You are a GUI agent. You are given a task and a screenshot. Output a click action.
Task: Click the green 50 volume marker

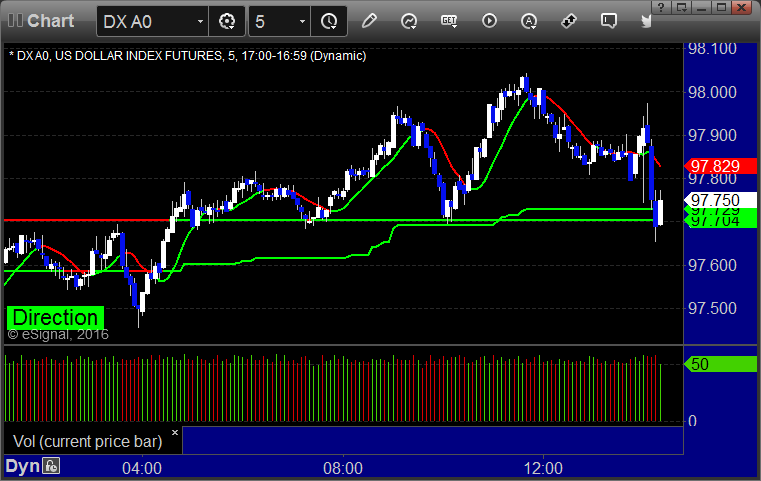click(x=720, y=364)
